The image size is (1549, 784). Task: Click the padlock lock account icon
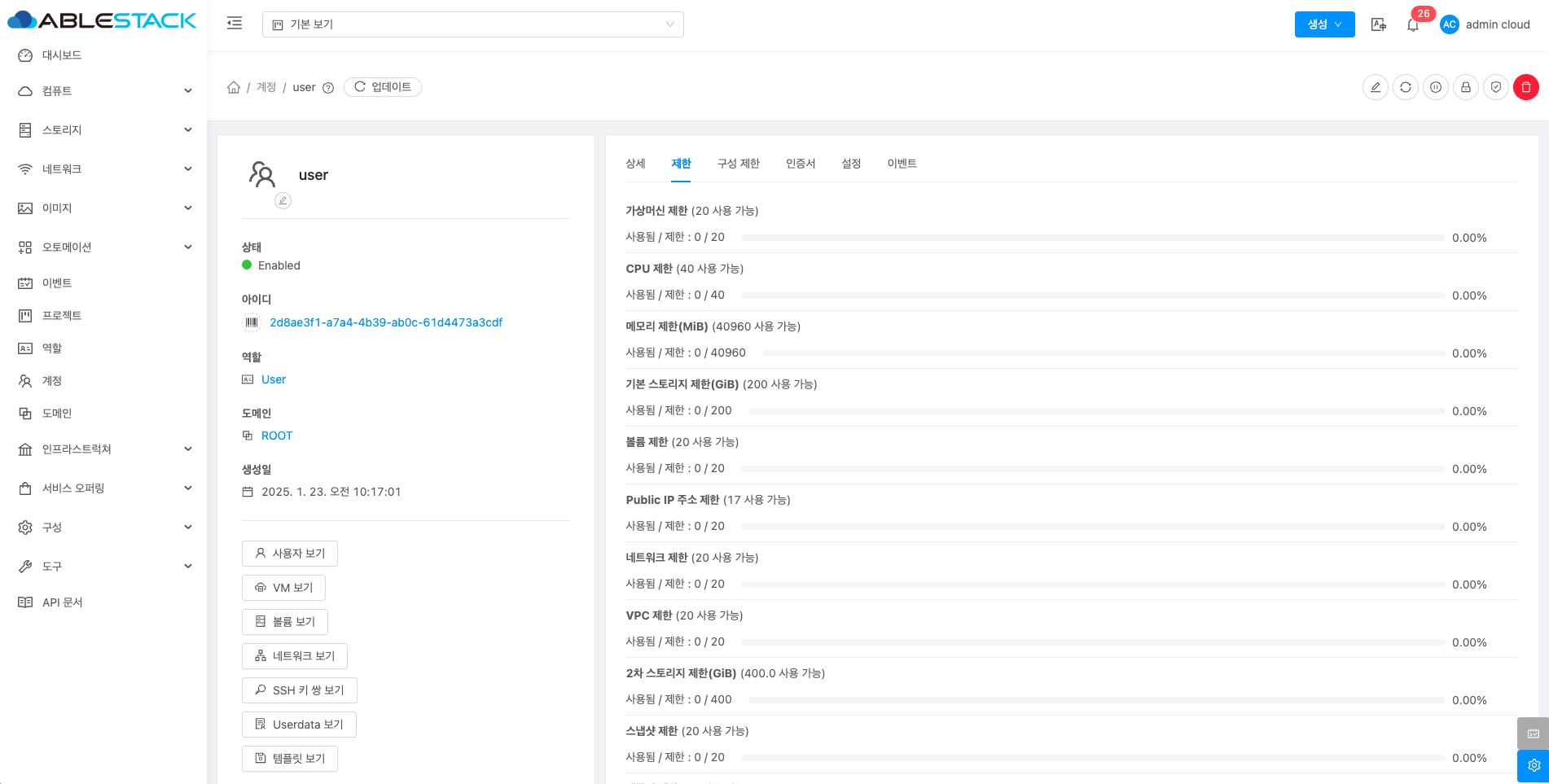[1465, 87]
